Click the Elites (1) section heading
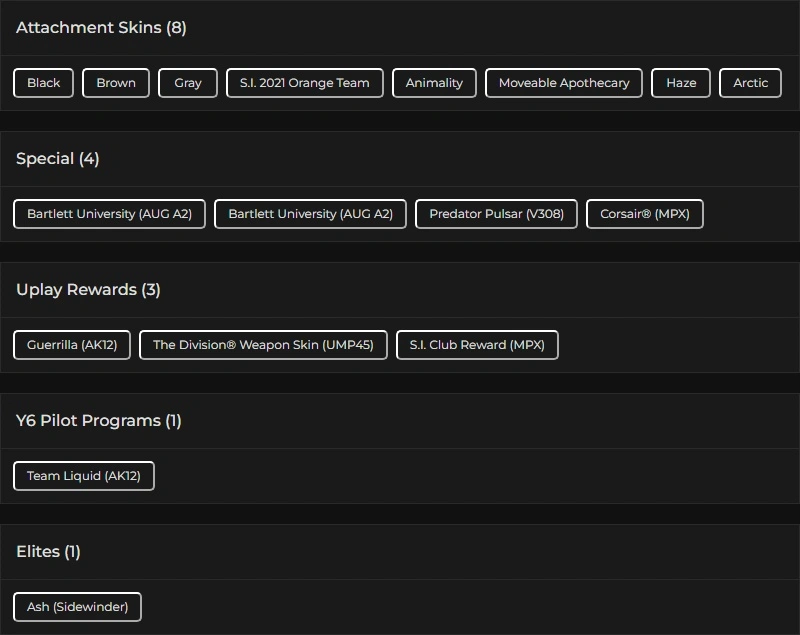The height and width of the screenshot is (635, 800). pos(48,552)
